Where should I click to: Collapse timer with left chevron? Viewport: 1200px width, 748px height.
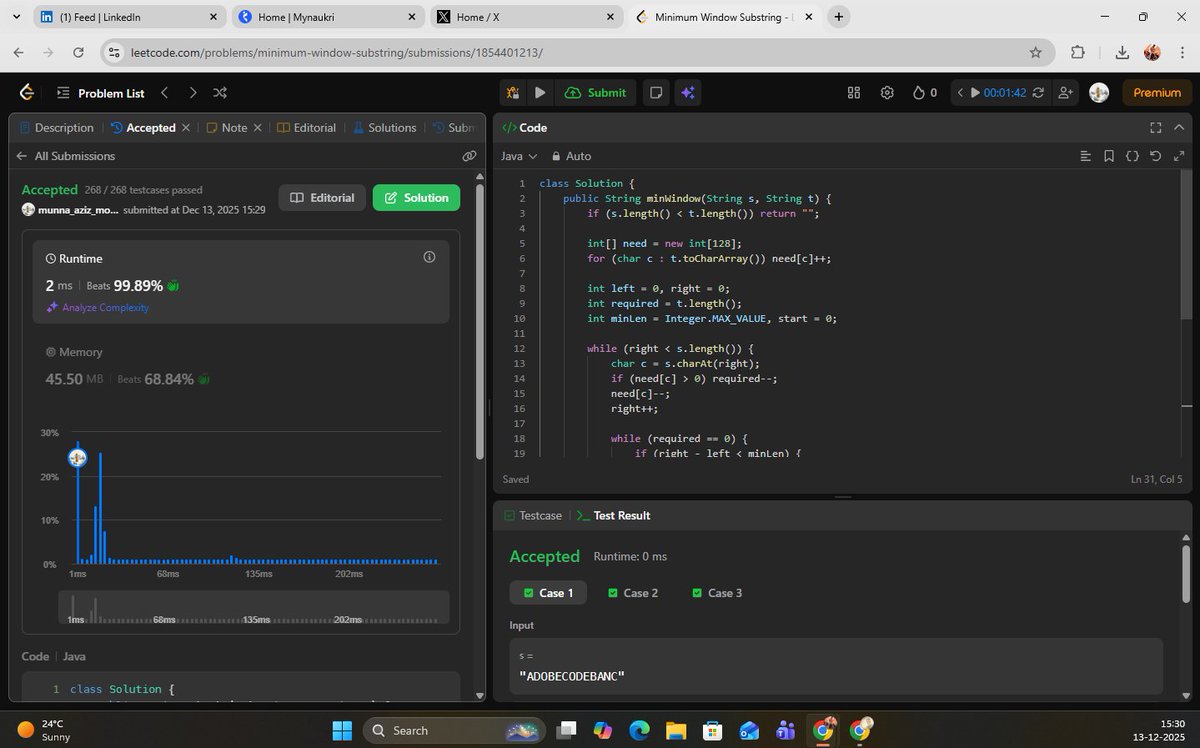click(960, 92)
